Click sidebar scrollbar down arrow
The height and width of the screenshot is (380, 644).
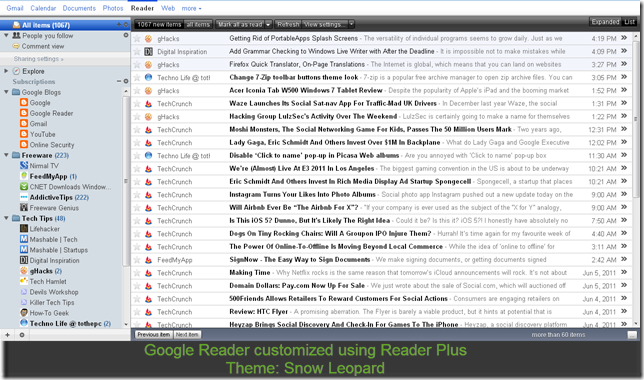(126, 324)
